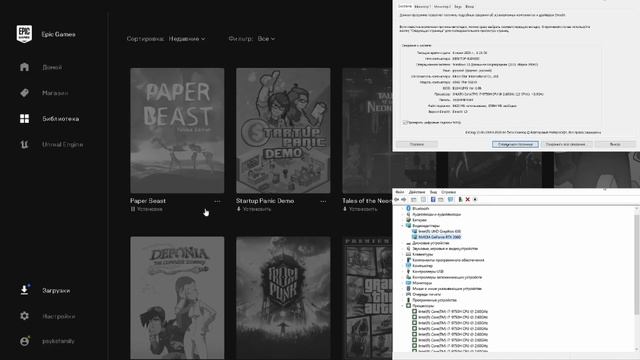The height and width of the screenshot is (360, 640).
Task: Click the Bluetooth category icon in Device Manager
Action: click(408, 209)
